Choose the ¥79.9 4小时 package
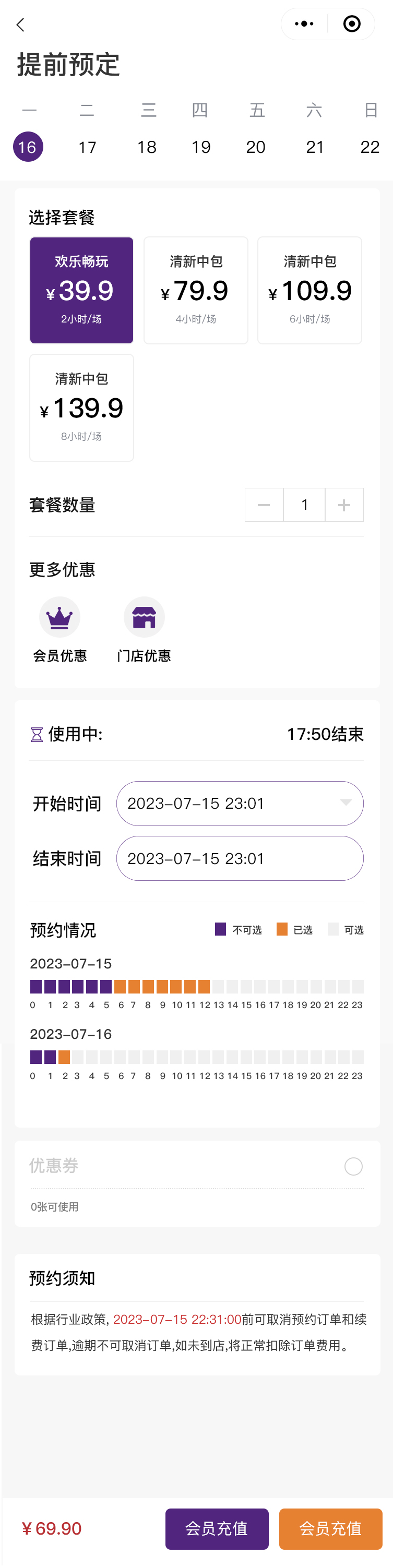This screenshot has width=393, height=1568. click(x=196, y=290)
